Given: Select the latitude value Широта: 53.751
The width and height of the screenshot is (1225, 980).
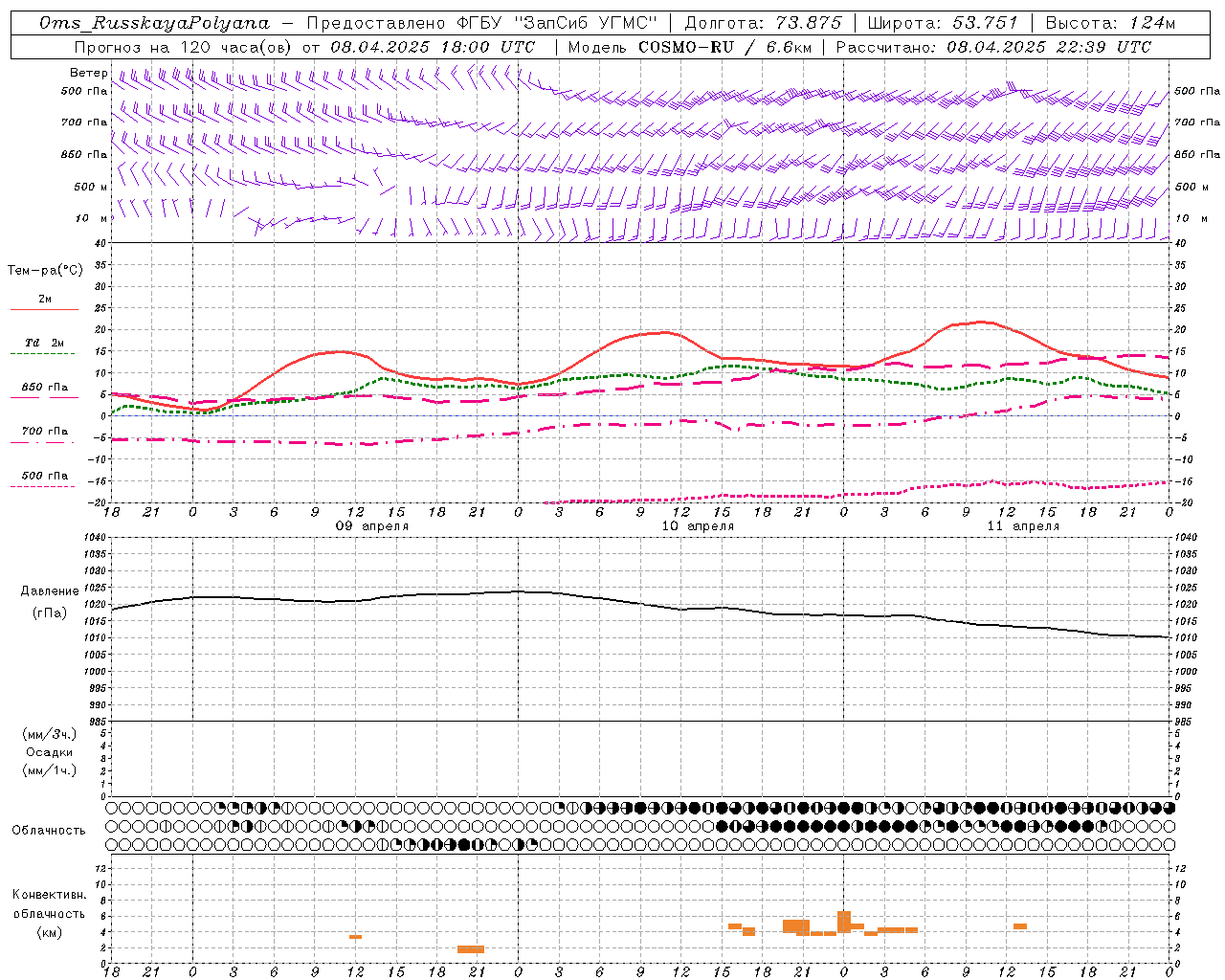Looking at the screenshot, I should (943, 23).
